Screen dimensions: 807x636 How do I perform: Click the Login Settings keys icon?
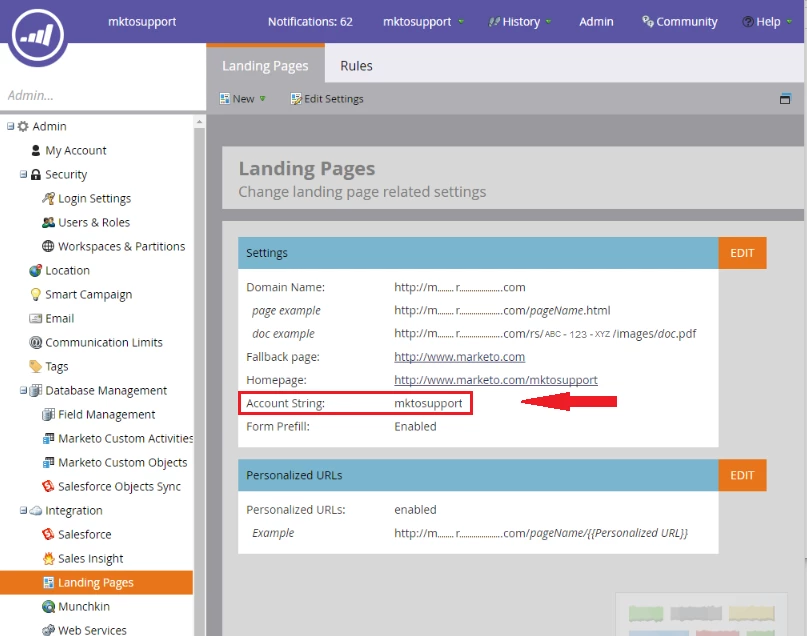tap(48, 198)
